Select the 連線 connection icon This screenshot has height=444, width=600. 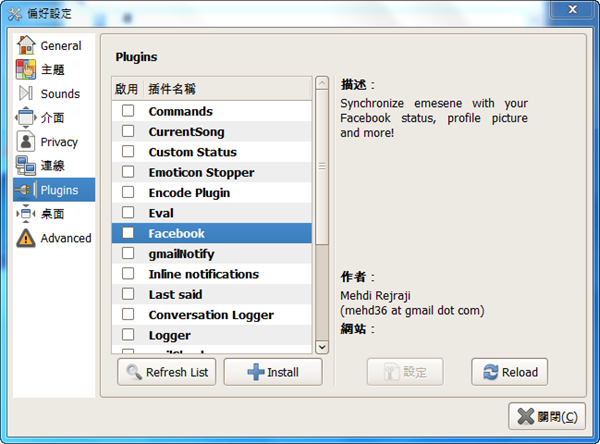coord(26,166)
